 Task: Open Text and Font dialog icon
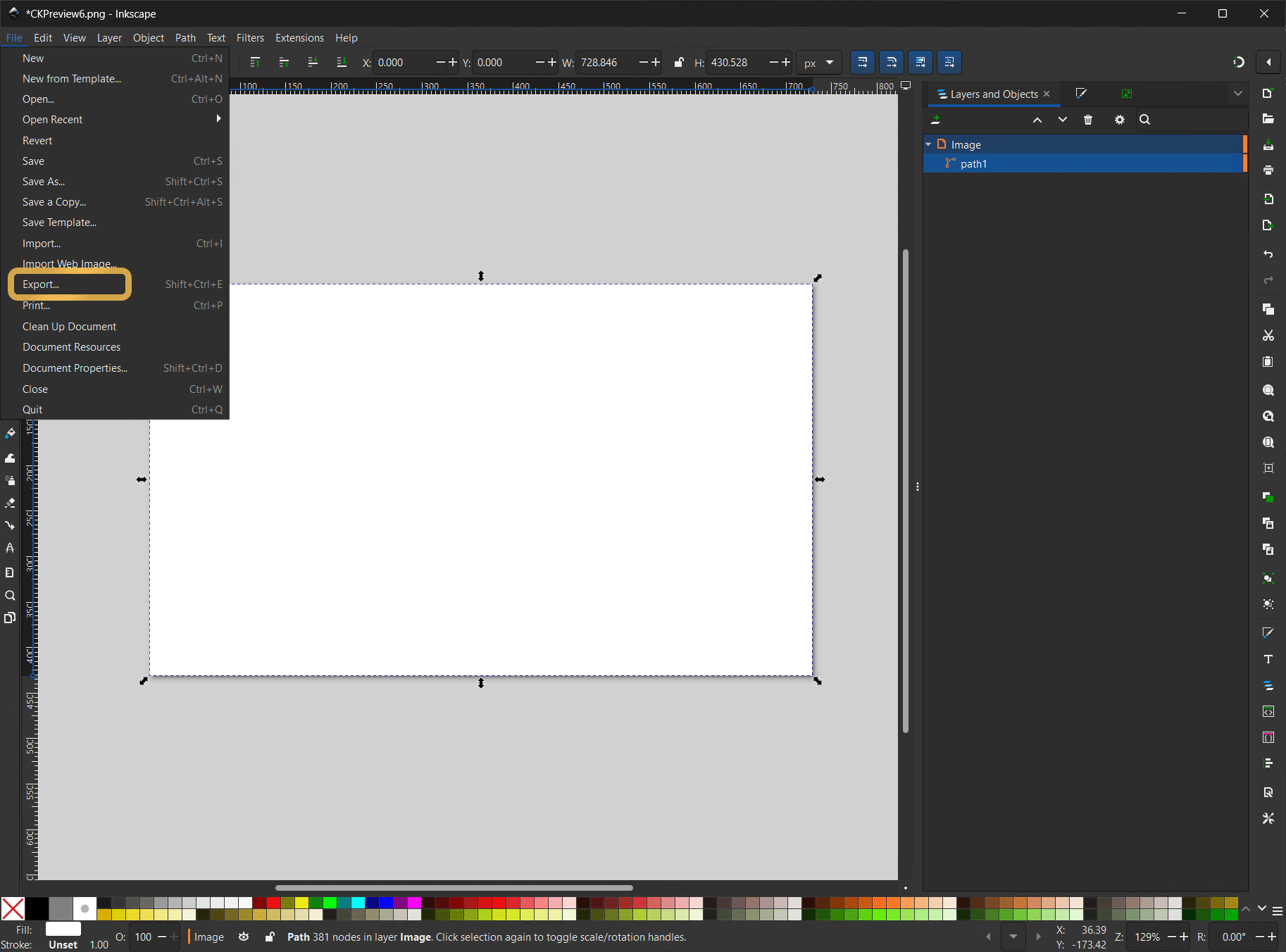point(1268,659)
